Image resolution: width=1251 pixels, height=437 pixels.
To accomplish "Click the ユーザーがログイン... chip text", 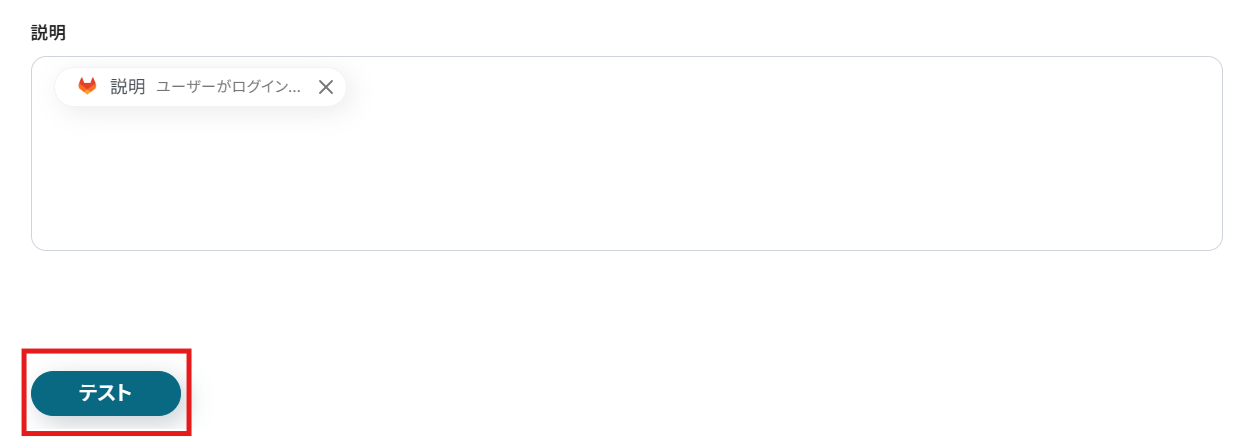I will click(x=229, y=87).
